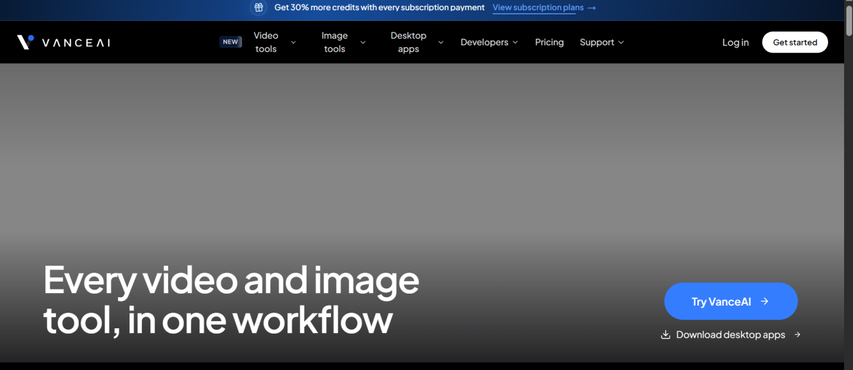This screenshot has height=370, width=853.
Task: Open the Download desktop apps link
Action: tap(731, 335)
